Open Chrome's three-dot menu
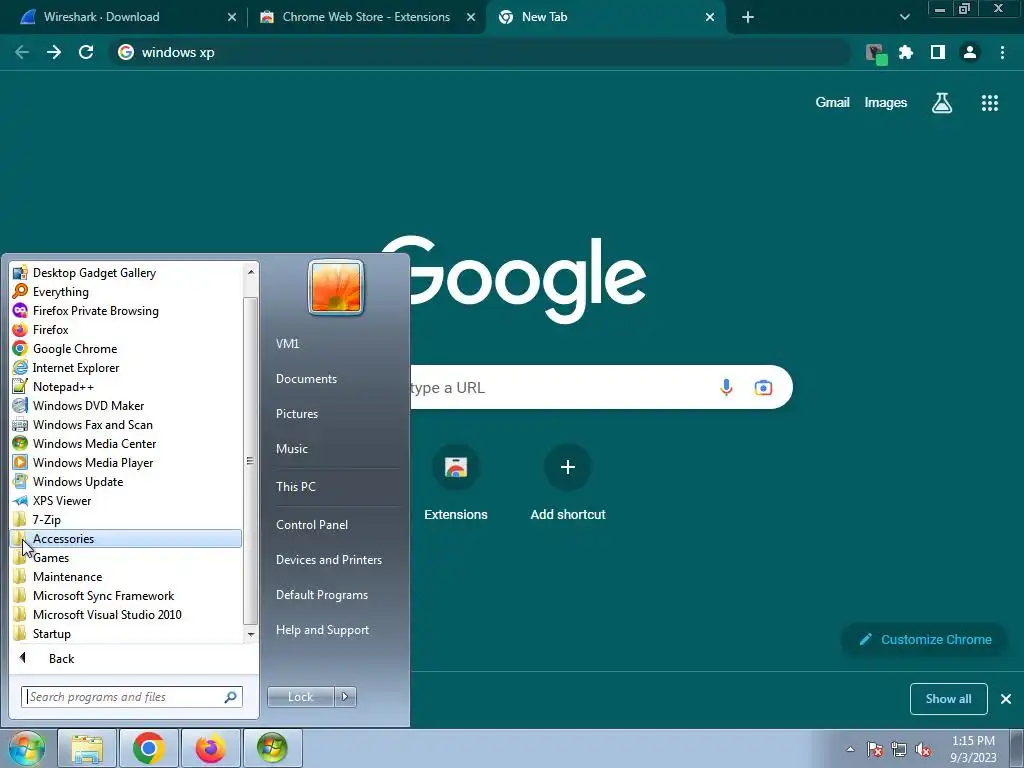Screen dimensions: 1024x768 click(1002, 52)
